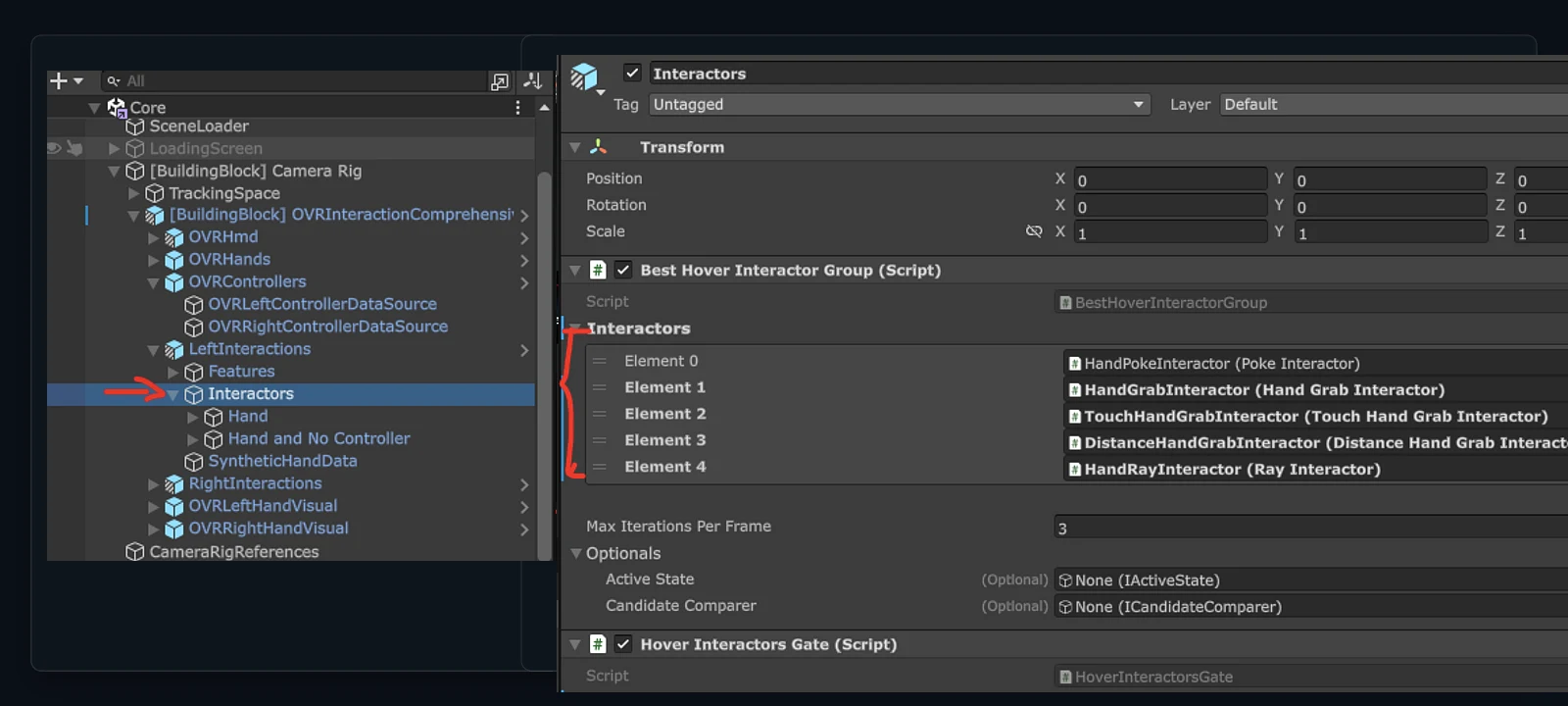
Task: Collapse the Hover Interactors Gate component
Action: [575, 645]
